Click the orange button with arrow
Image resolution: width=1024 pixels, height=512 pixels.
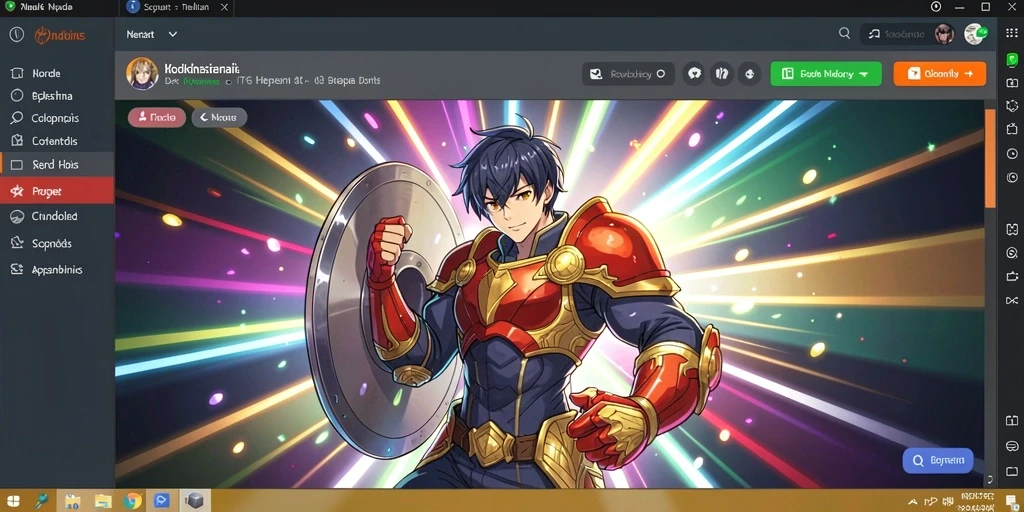940,74
